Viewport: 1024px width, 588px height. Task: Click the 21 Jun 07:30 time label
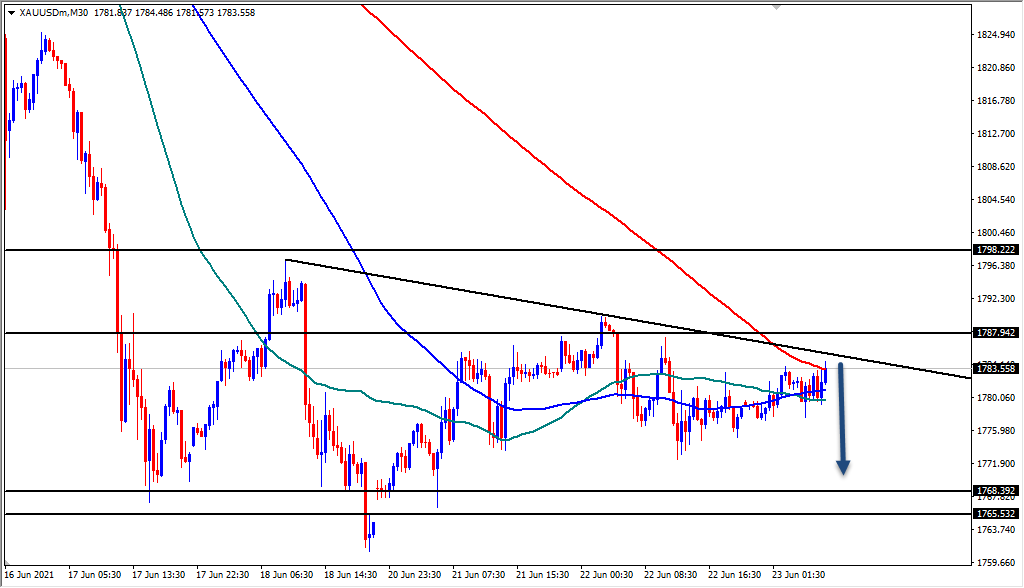[478, 575]
